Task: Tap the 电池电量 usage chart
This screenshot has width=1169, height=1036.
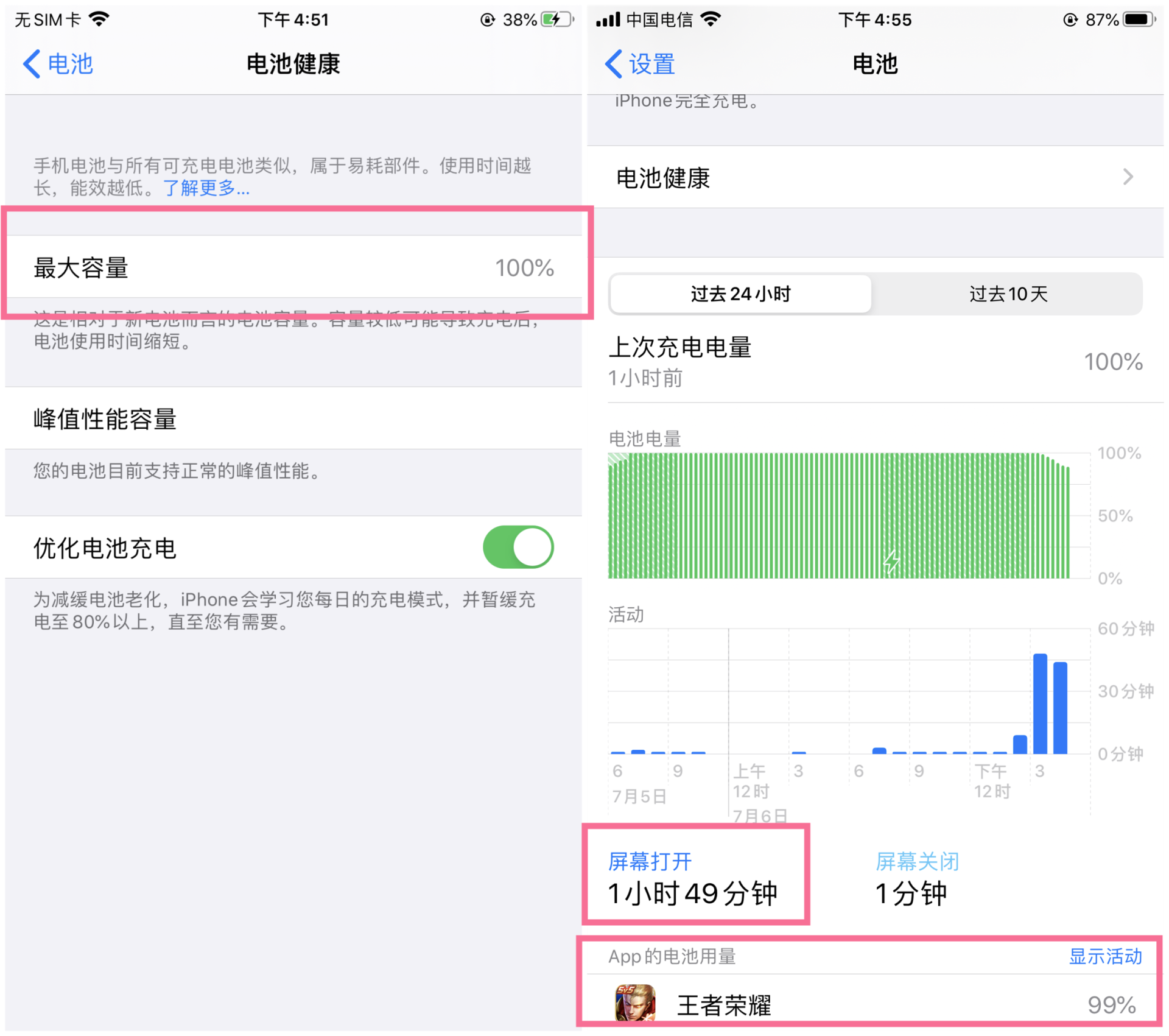Action: 840,515
